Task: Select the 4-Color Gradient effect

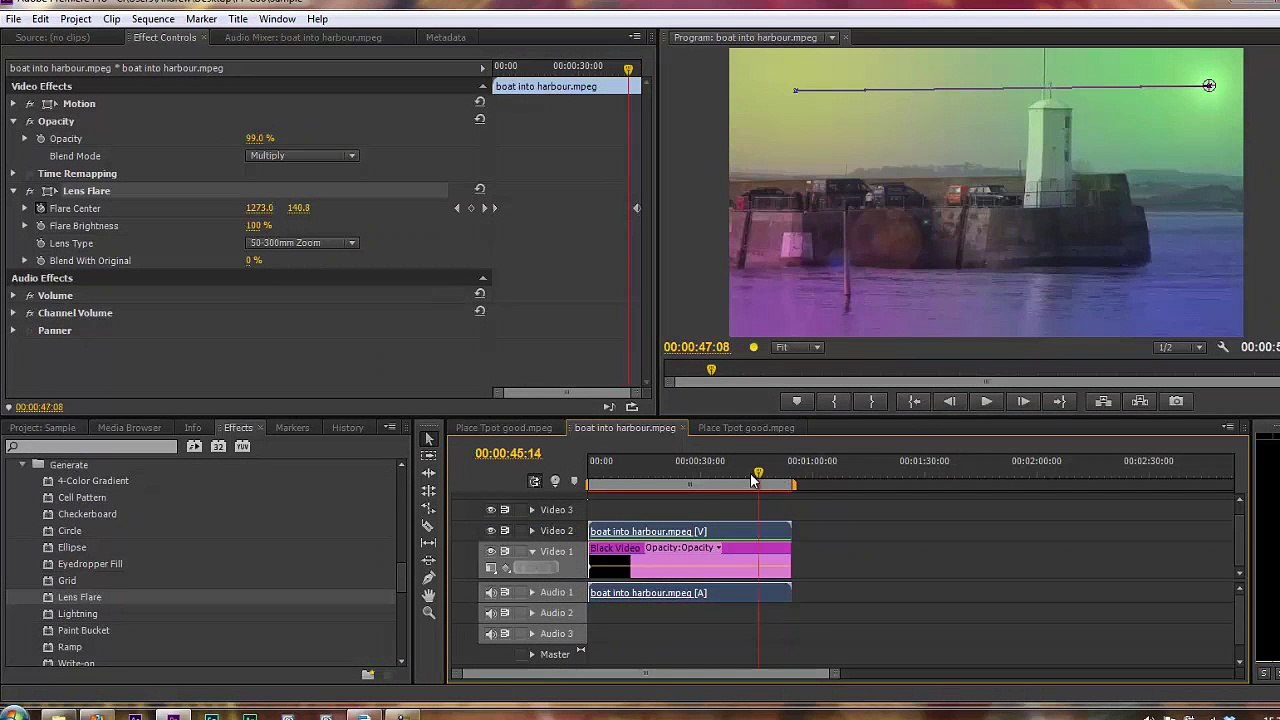Action: click(93, 481)
